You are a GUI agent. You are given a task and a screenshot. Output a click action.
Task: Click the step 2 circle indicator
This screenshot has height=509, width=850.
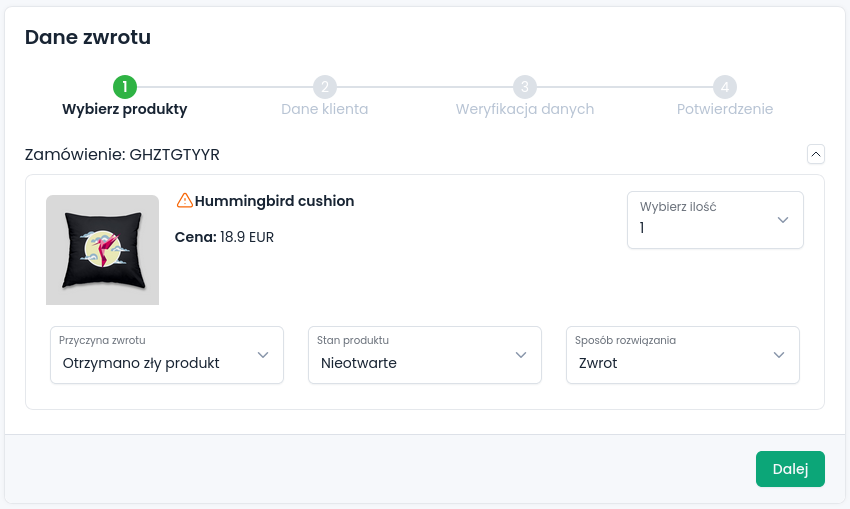tap(324, 87)
